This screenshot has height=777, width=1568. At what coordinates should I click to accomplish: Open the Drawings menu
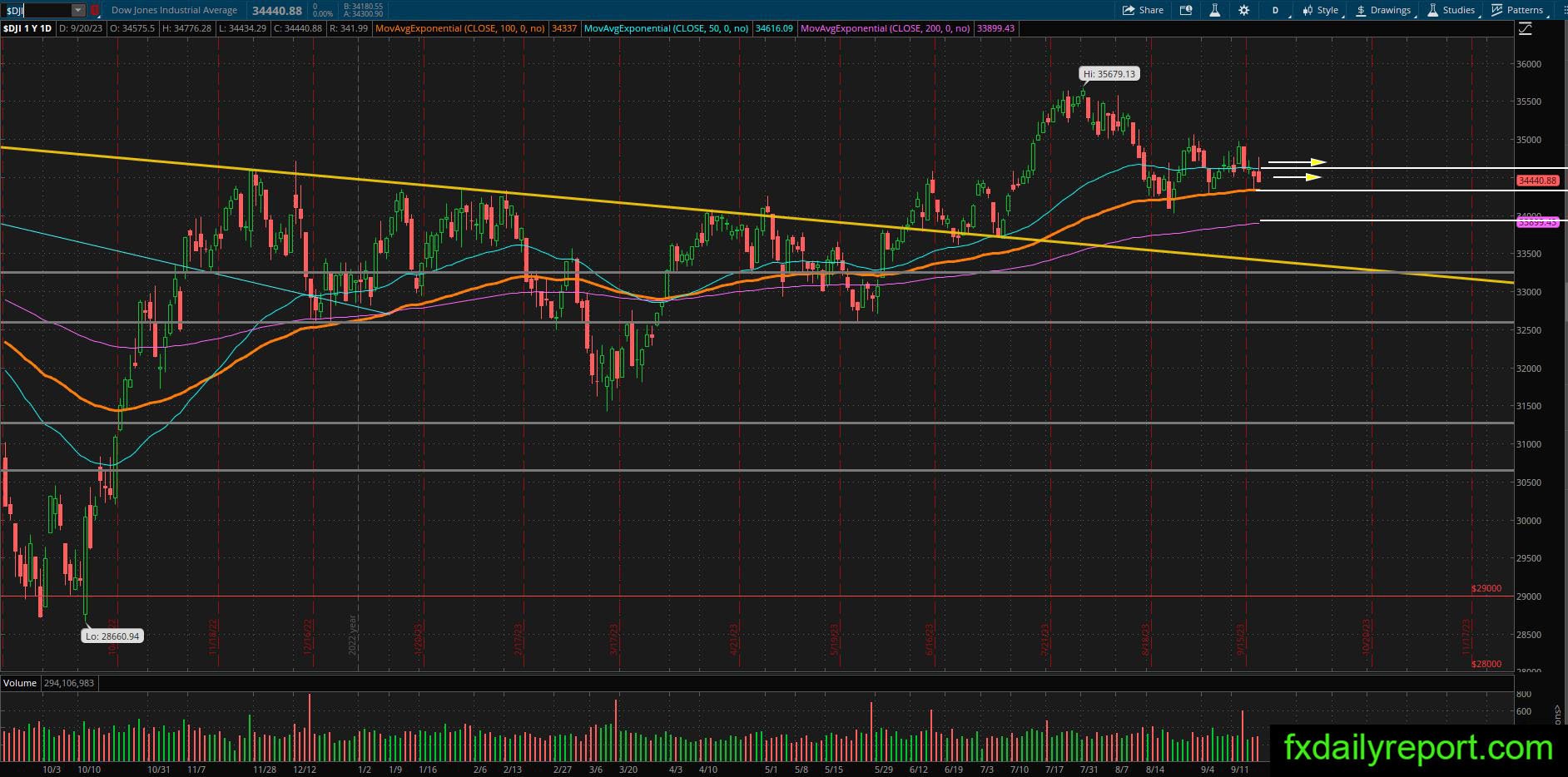pyautogui.click(x=1383, y=10)
